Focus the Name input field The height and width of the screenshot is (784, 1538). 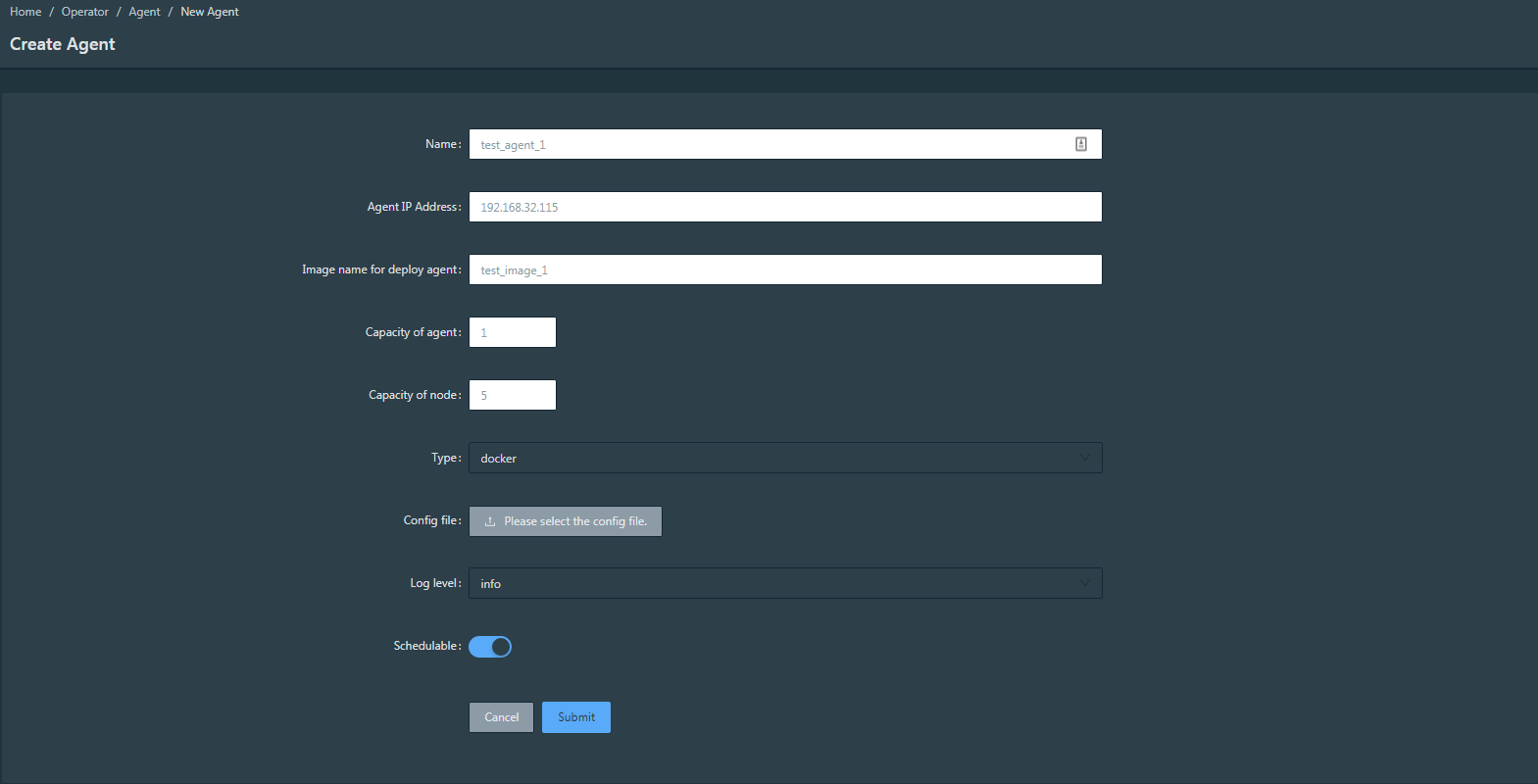785,144
